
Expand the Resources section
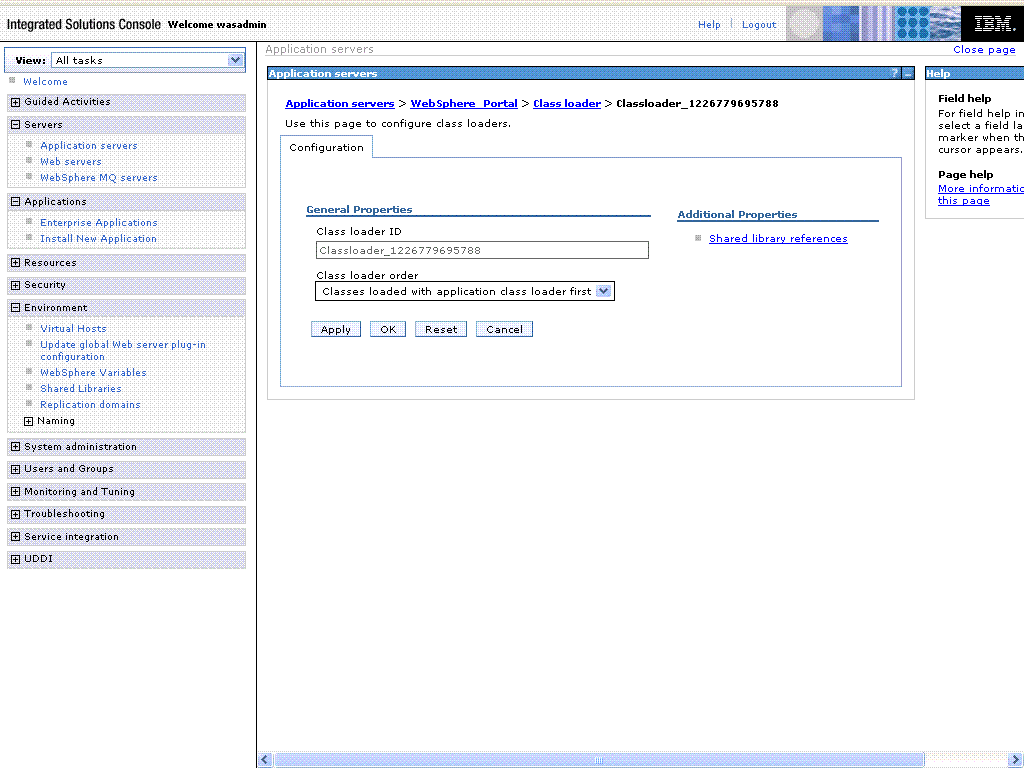(x=16, y=263)
